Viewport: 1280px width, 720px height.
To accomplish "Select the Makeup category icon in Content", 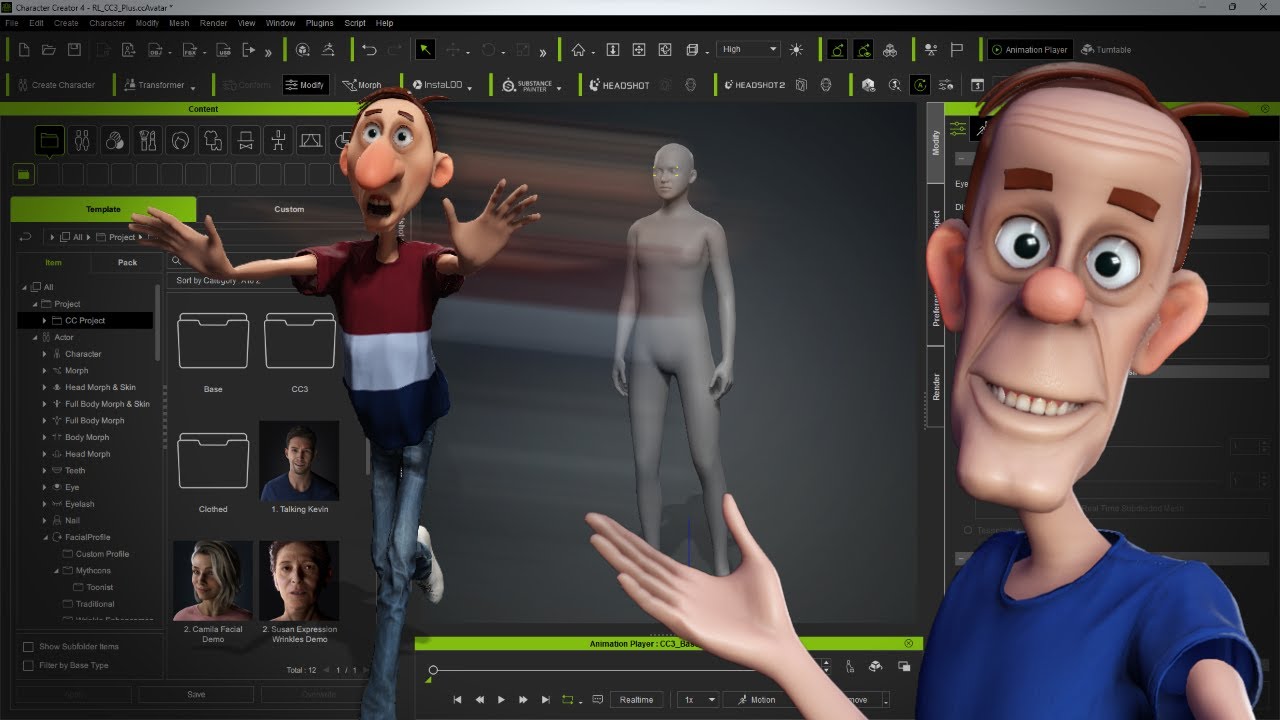I will [148, 141].
